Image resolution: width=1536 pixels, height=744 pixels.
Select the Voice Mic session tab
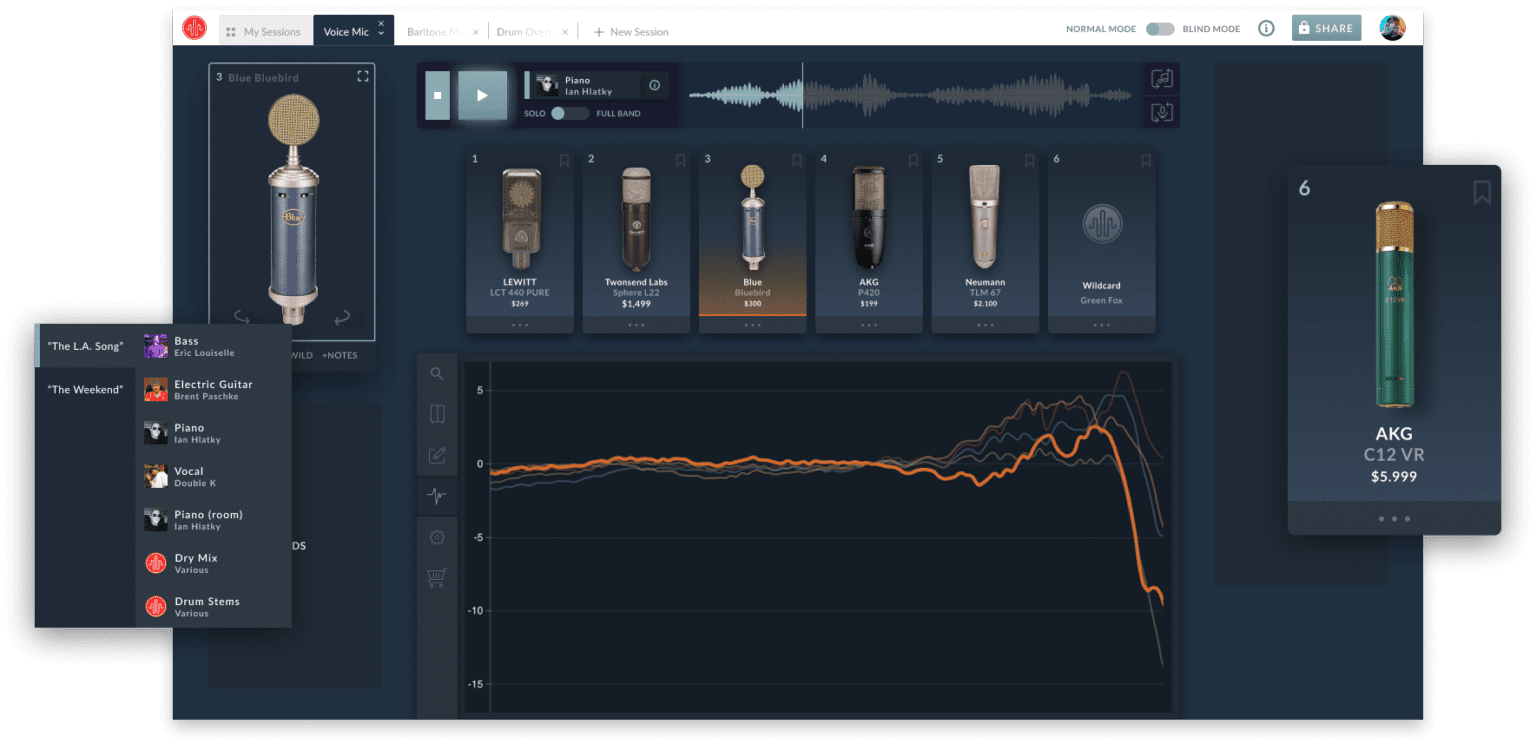346,32
